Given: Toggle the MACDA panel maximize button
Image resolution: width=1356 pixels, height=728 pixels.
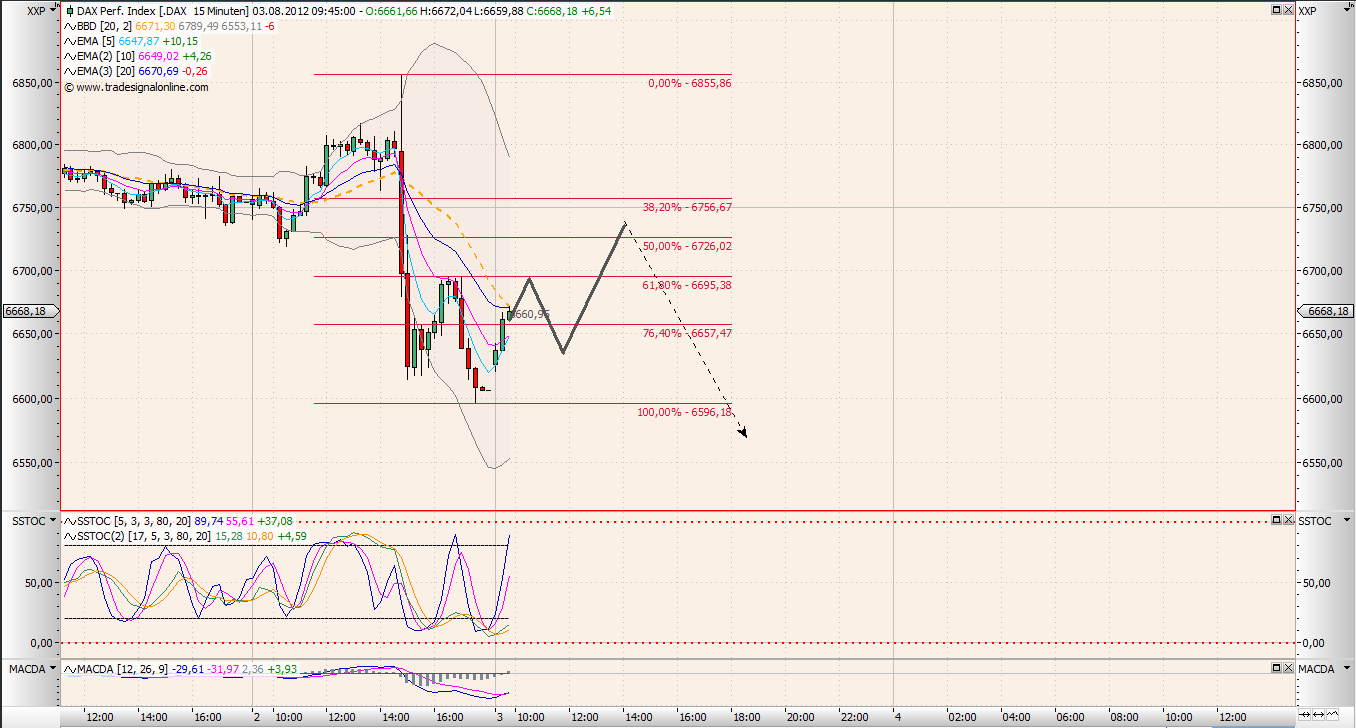Looking at the screenshot, I should (1276, 668).
